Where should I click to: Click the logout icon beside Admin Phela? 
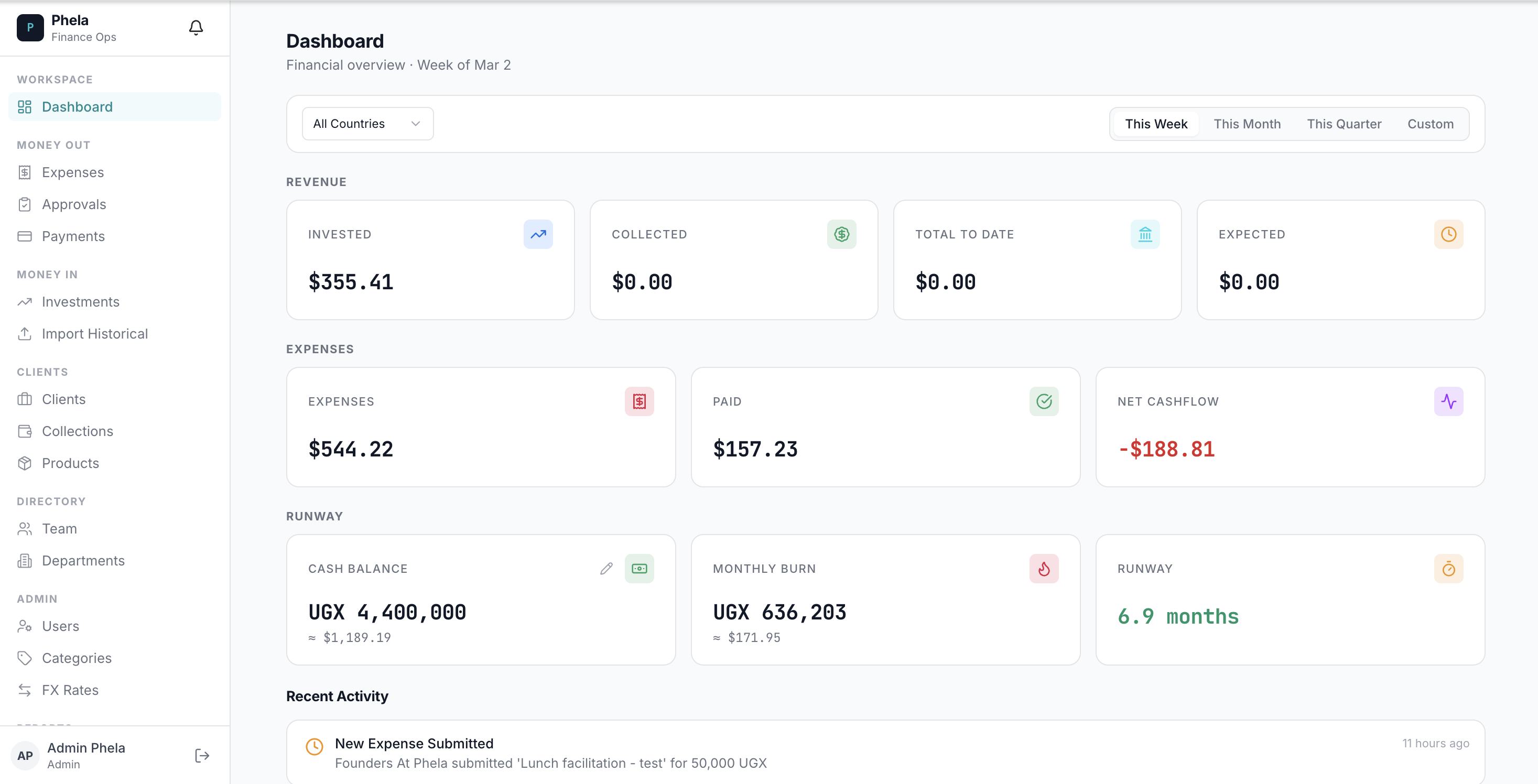202,755
